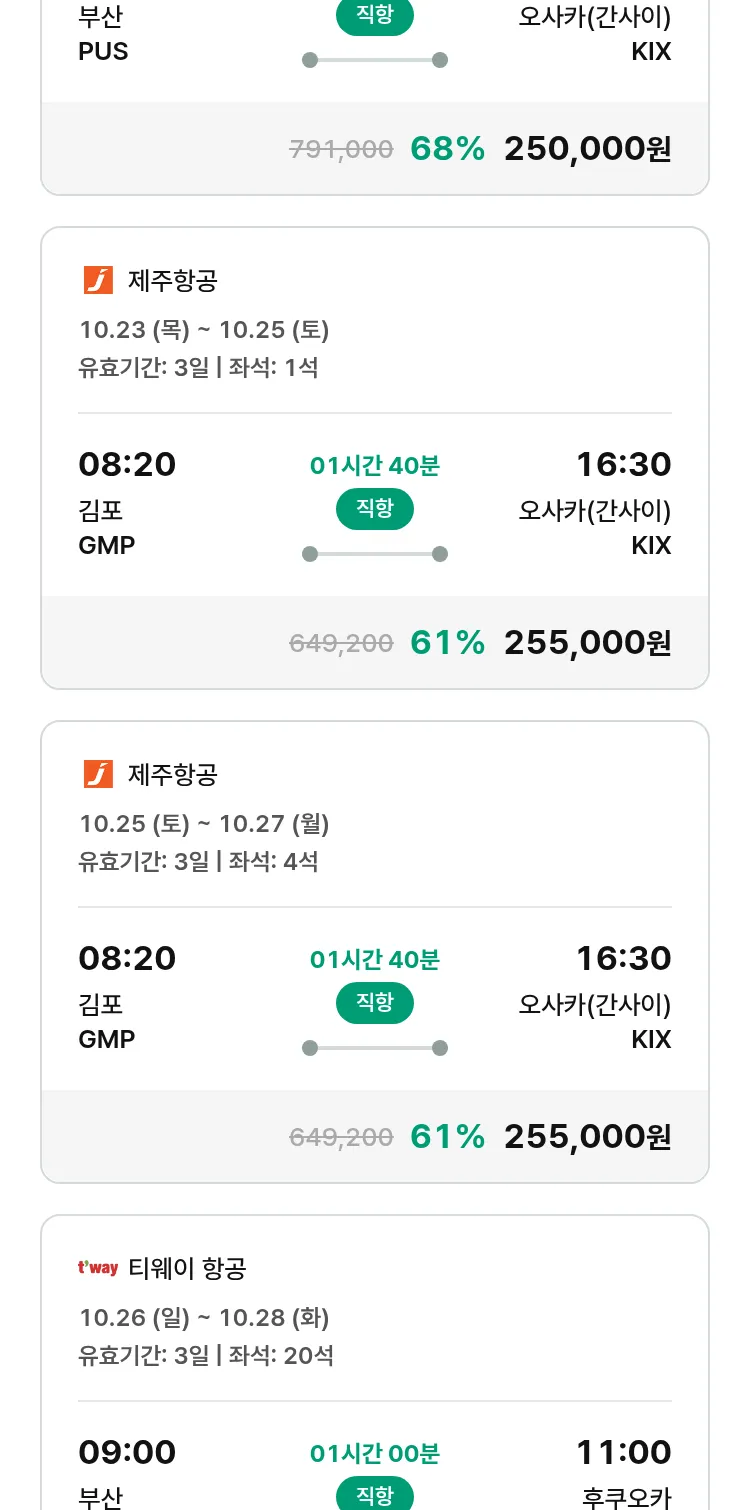This screenshot has width=750, height=1510.
Task: Tap the Jeju Air logo on the 10.25 flight
Action: 98,775
